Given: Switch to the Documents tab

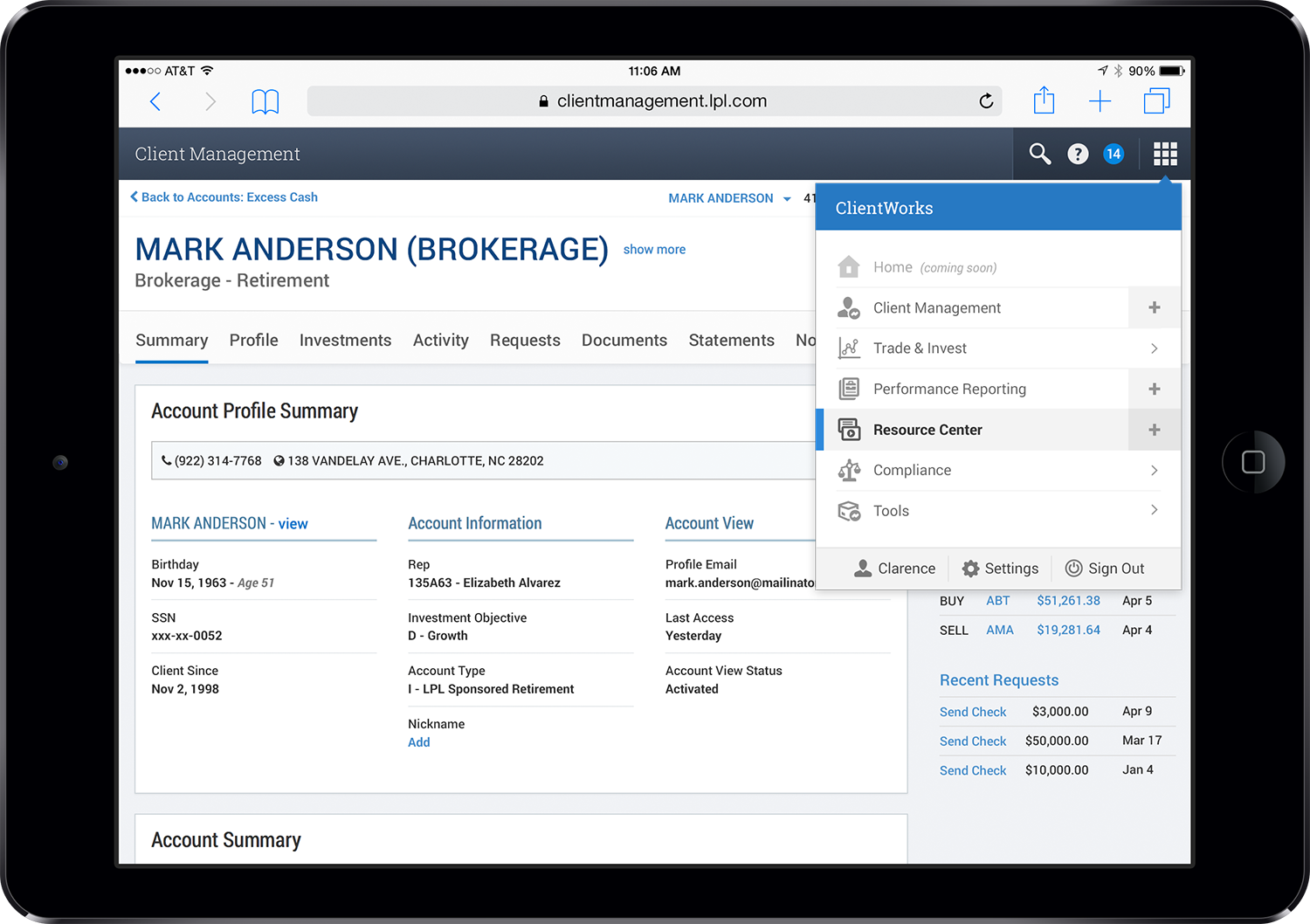Looking at the screenshot, I should tap(624, 340).
